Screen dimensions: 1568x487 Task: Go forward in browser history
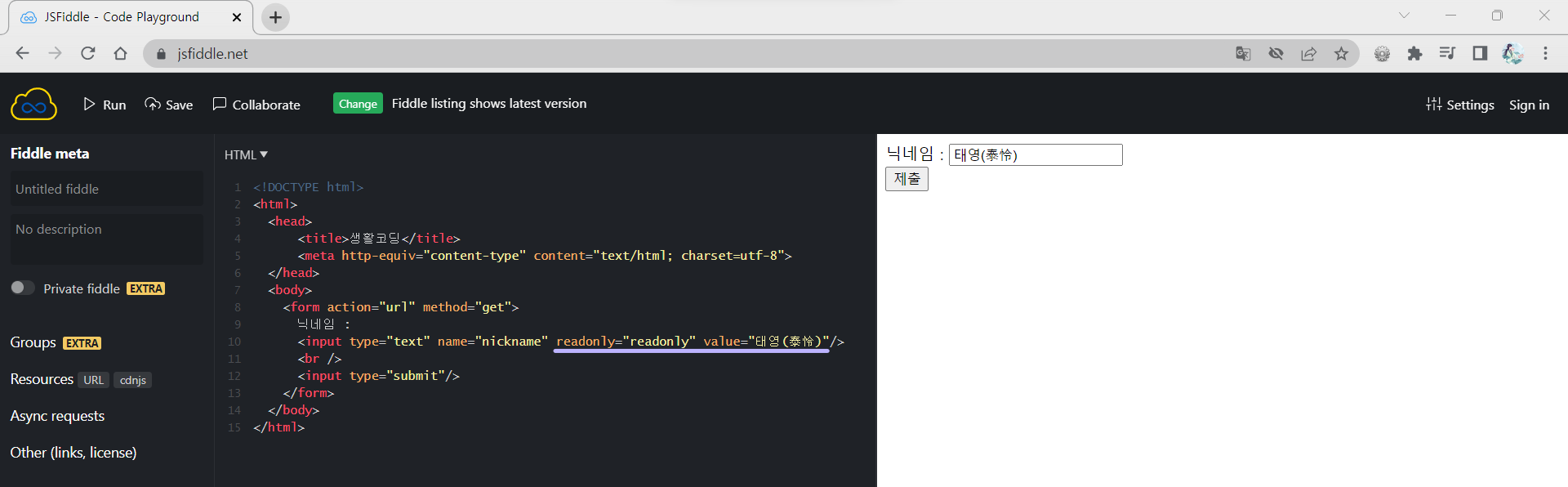tap(55, 53)
